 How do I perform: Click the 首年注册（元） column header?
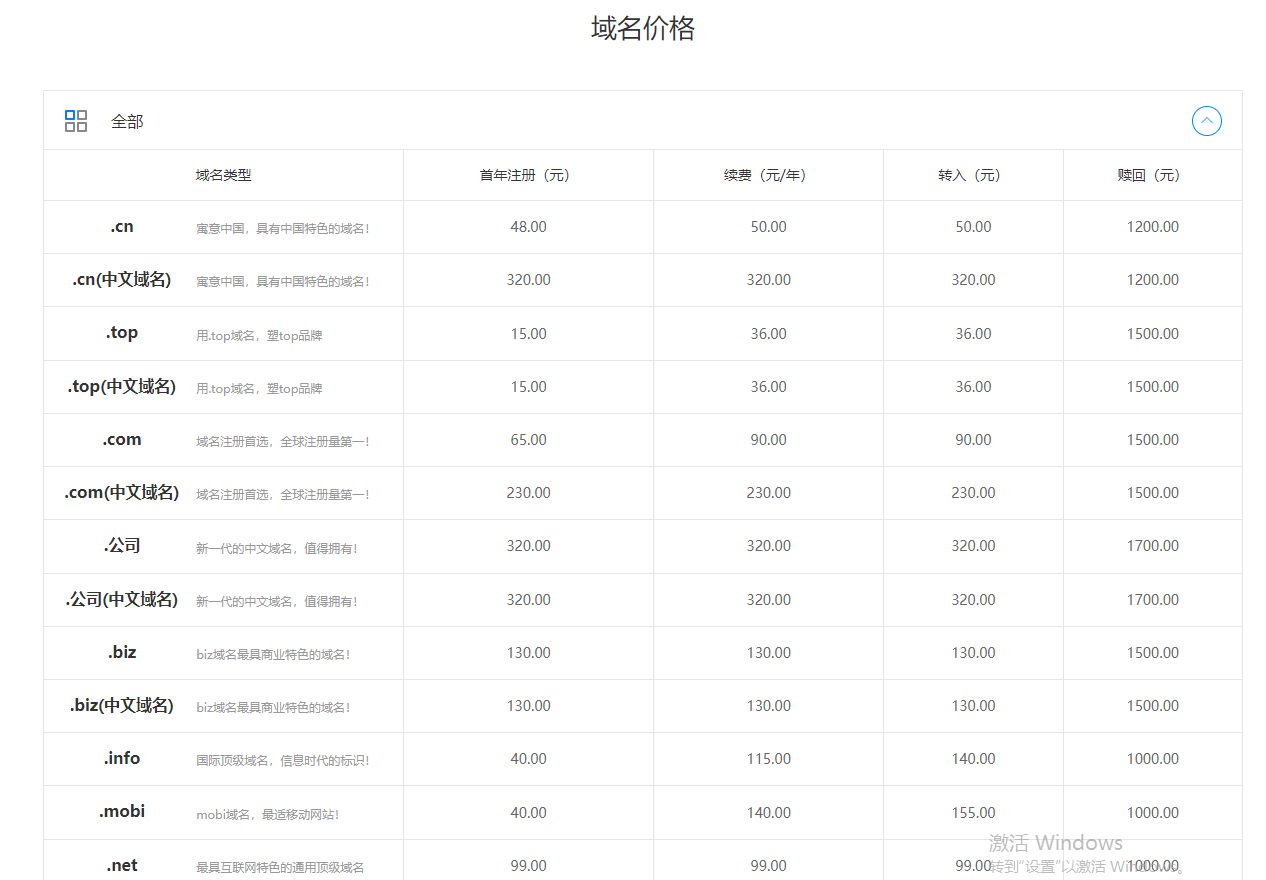[528, 175]
